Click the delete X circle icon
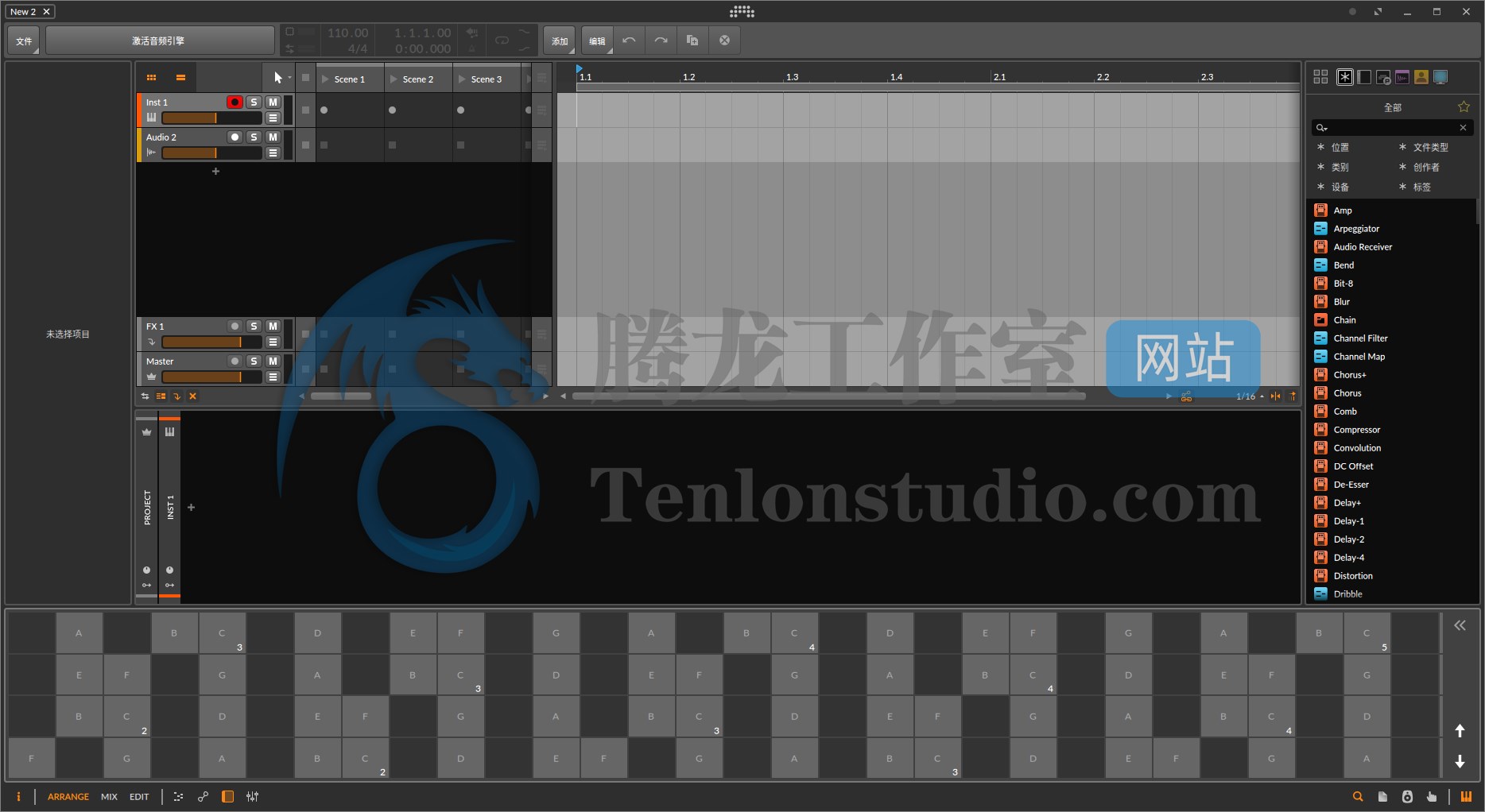 (x=724, y=41)
